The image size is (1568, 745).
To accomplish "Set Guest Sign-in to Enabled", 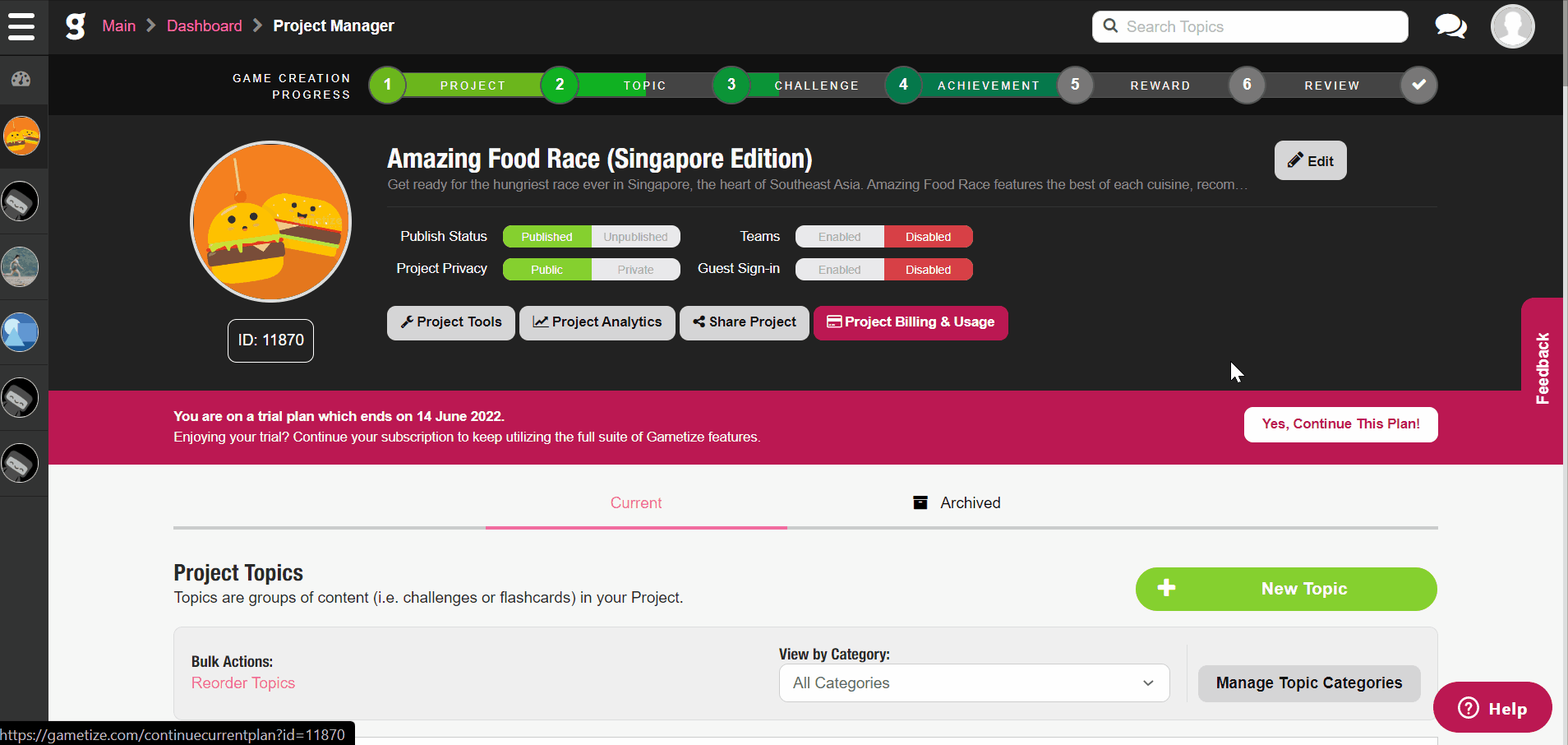I will tap(839, 270).
